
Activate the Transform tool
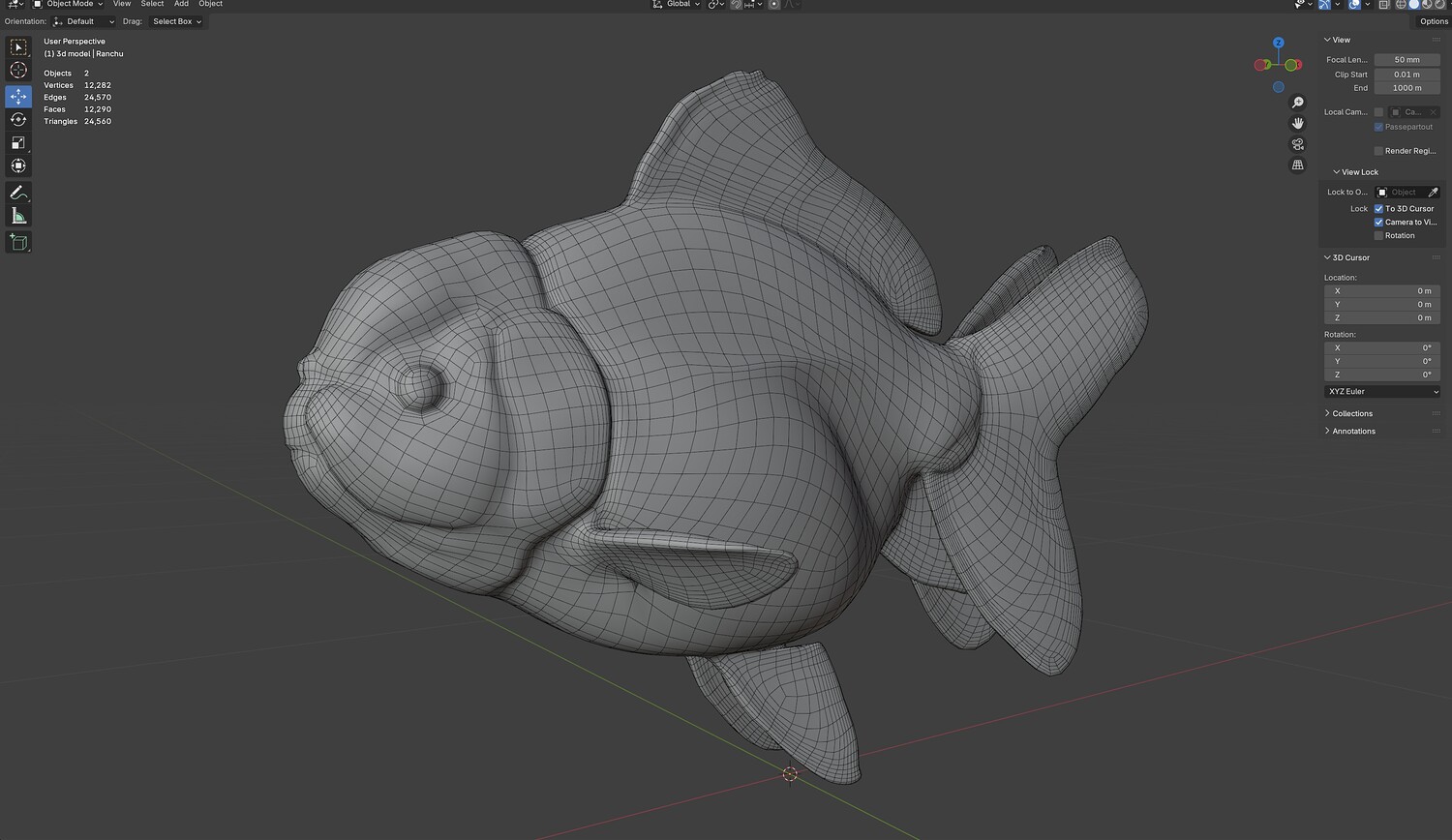click(x=18, y=166)
